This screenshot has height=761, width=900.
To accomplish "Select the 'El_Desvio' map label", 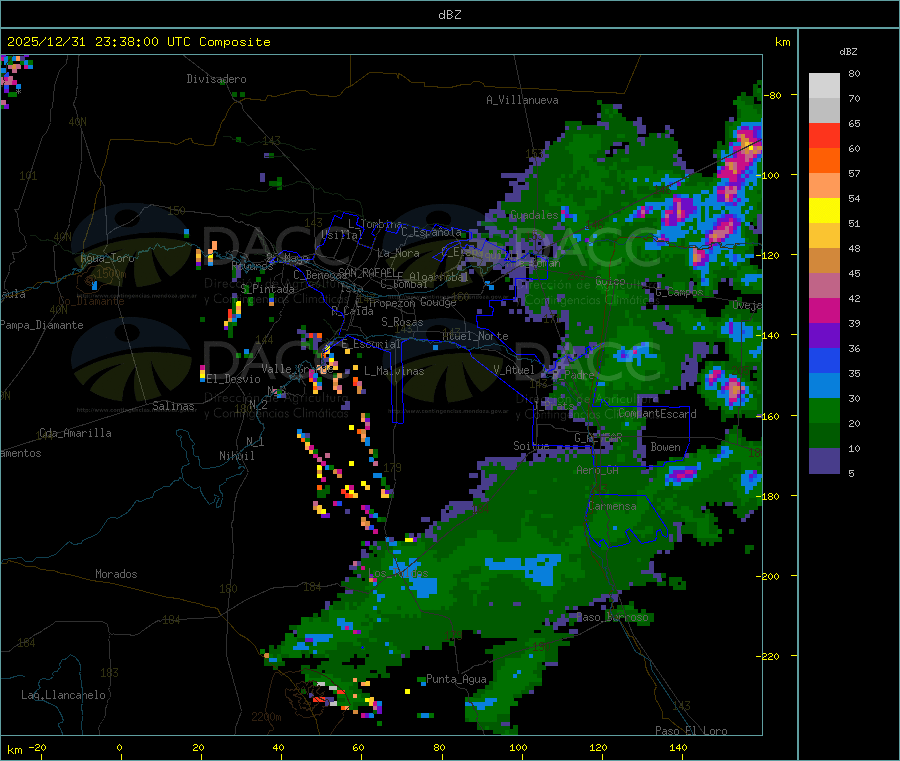I will 233,379.
